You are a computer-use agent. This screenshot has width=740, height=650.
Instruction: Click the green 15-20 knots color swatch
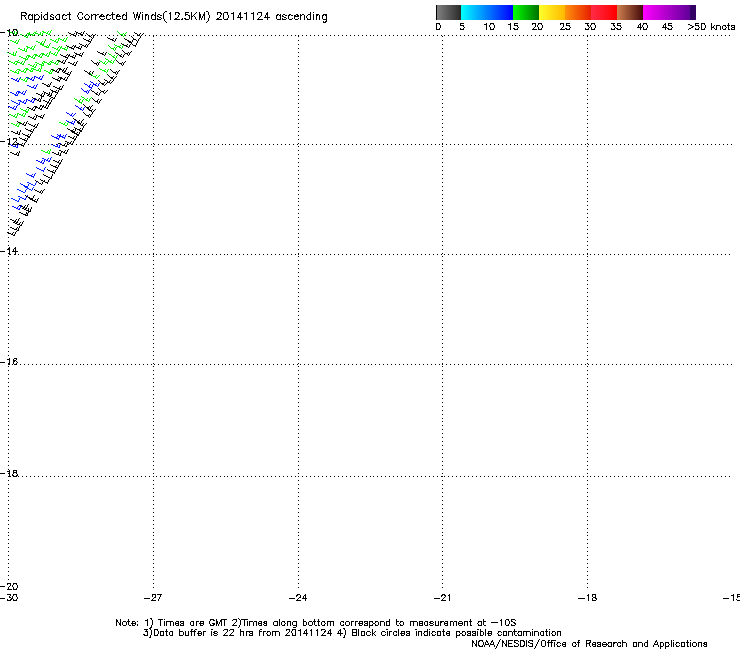[526, 12]
